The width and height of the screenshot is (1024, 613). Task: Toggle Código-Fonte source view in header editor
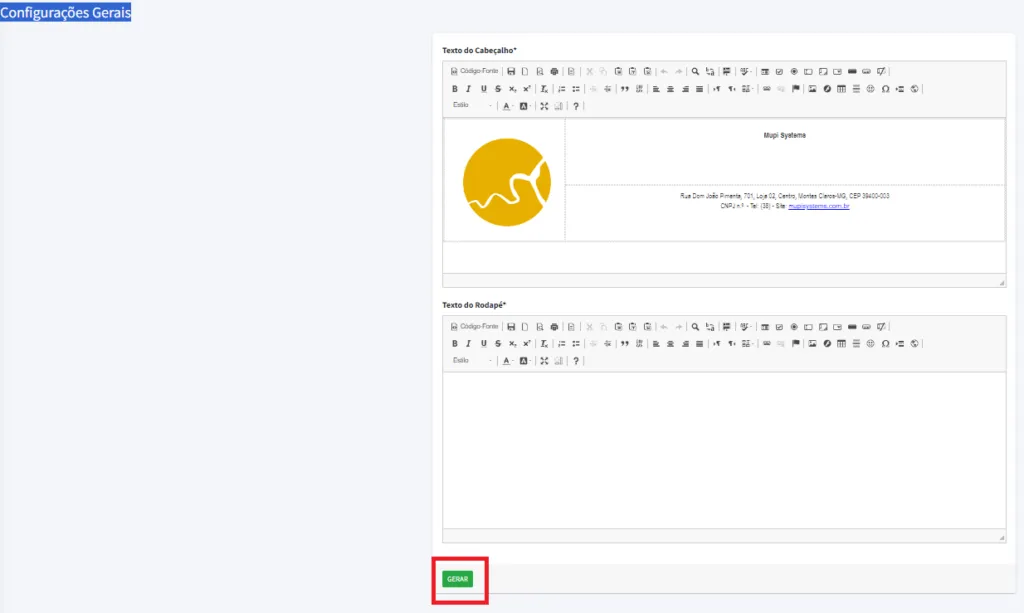[x=475, y=72]
